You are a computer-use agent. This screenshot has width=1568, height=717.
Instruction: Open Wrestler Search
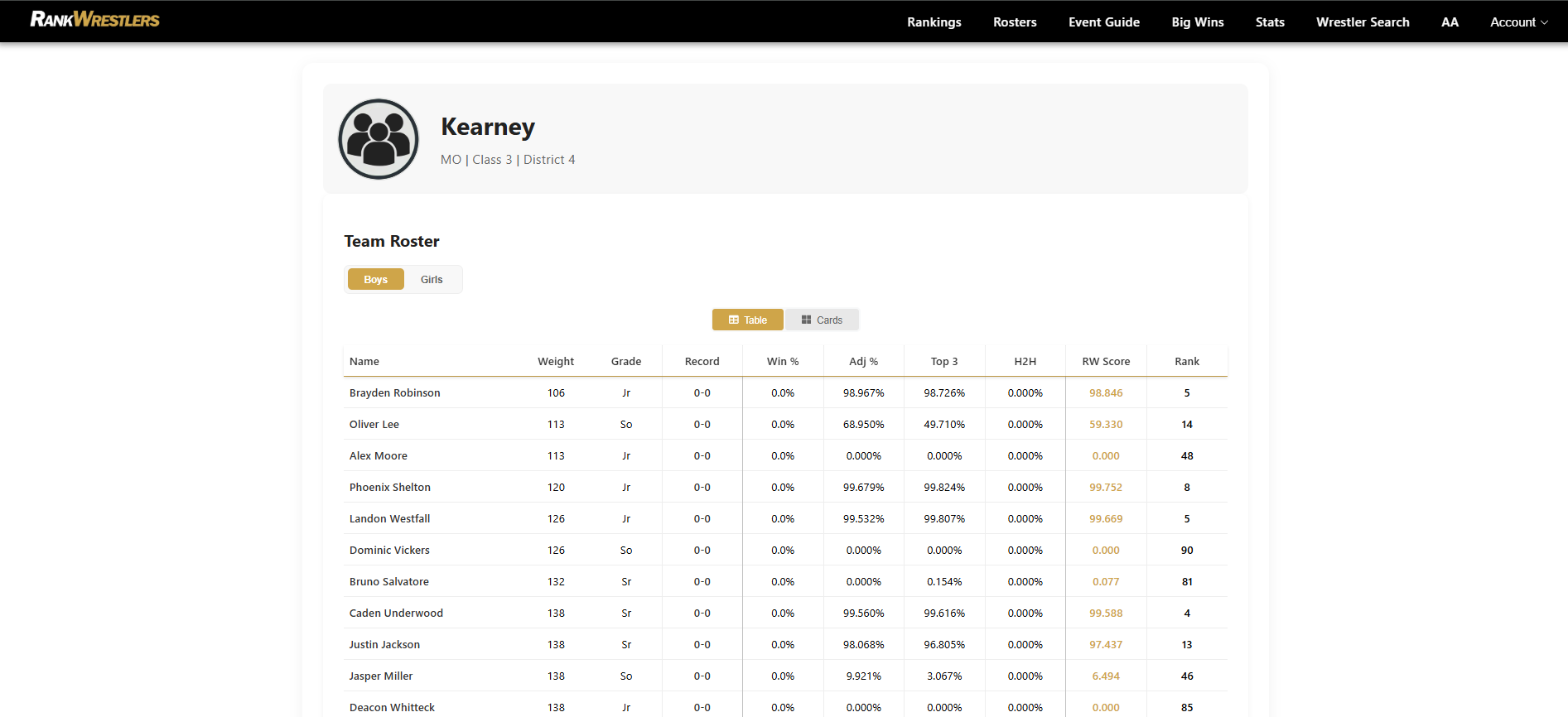(x=1362, y=22)
